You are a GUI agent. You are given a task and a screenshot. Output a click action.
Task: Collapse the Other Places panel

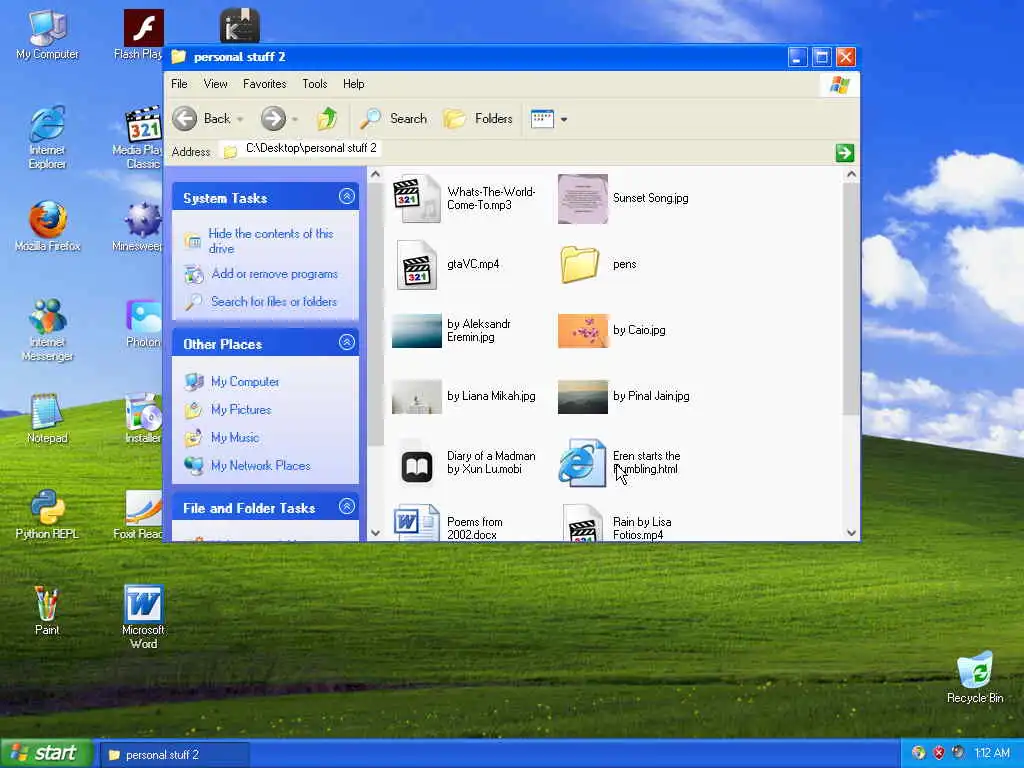347,342
